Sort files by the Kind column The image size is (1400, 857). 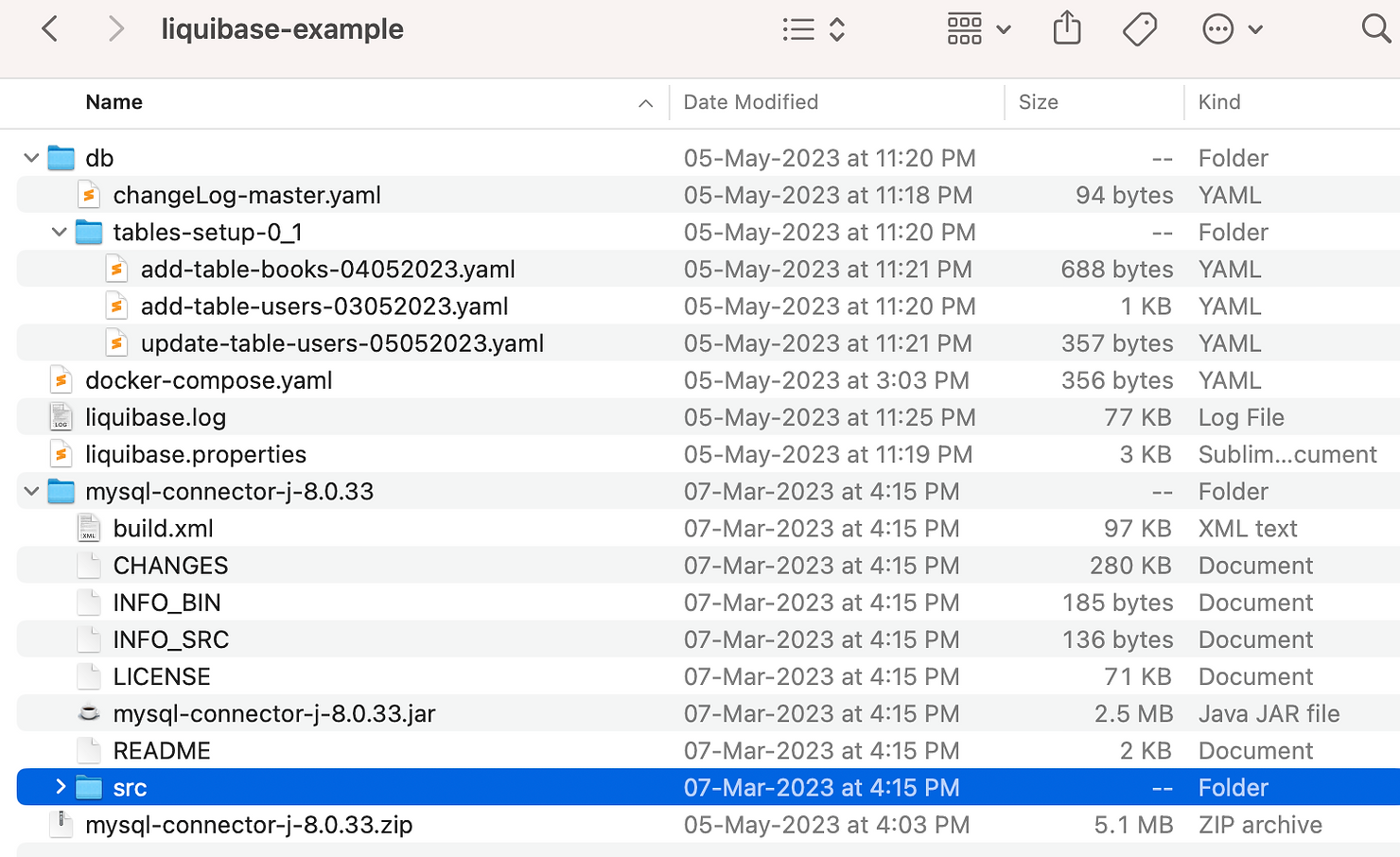click(x=1218, y=102)
